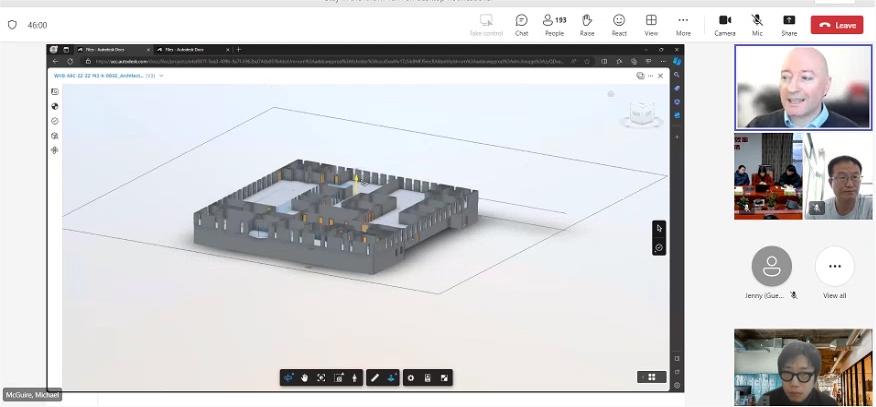This screenshot has width=876, height=407.
Task: Open viewer Settings gear icon
Action: (411, 377)
